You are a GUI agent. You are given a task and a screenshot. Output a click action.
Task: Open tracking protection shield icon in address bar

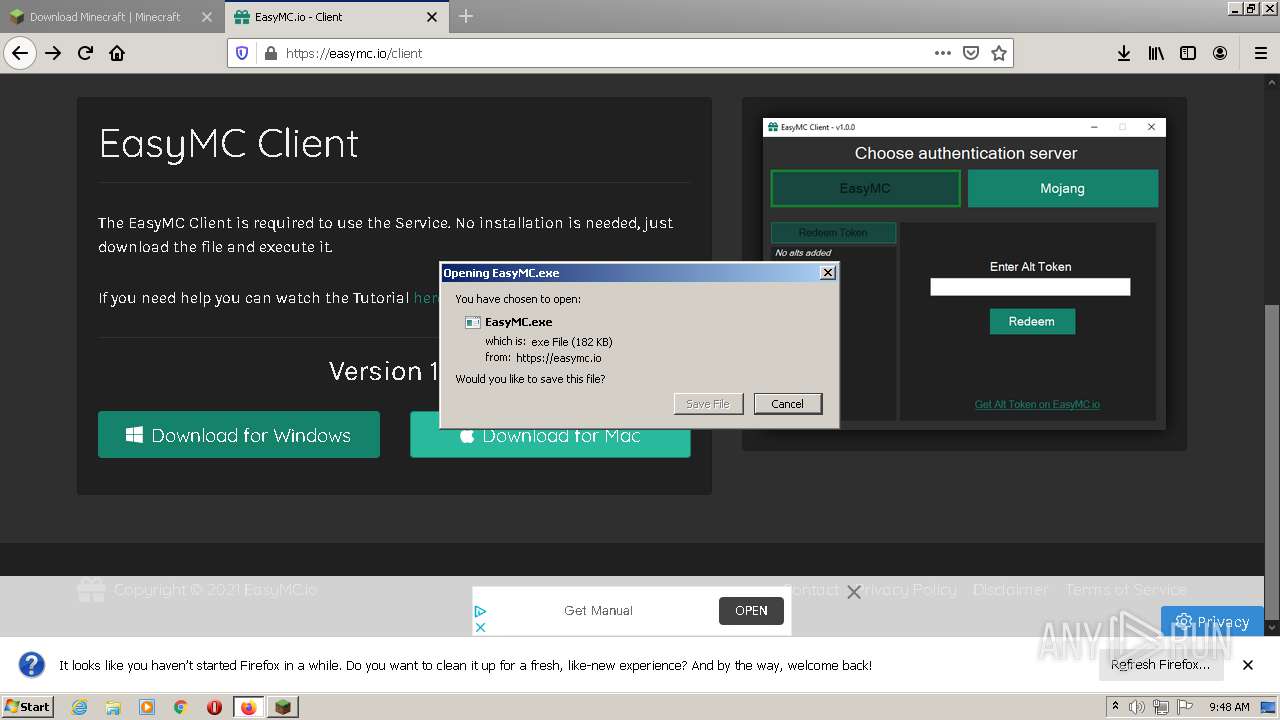pos(242,53)
